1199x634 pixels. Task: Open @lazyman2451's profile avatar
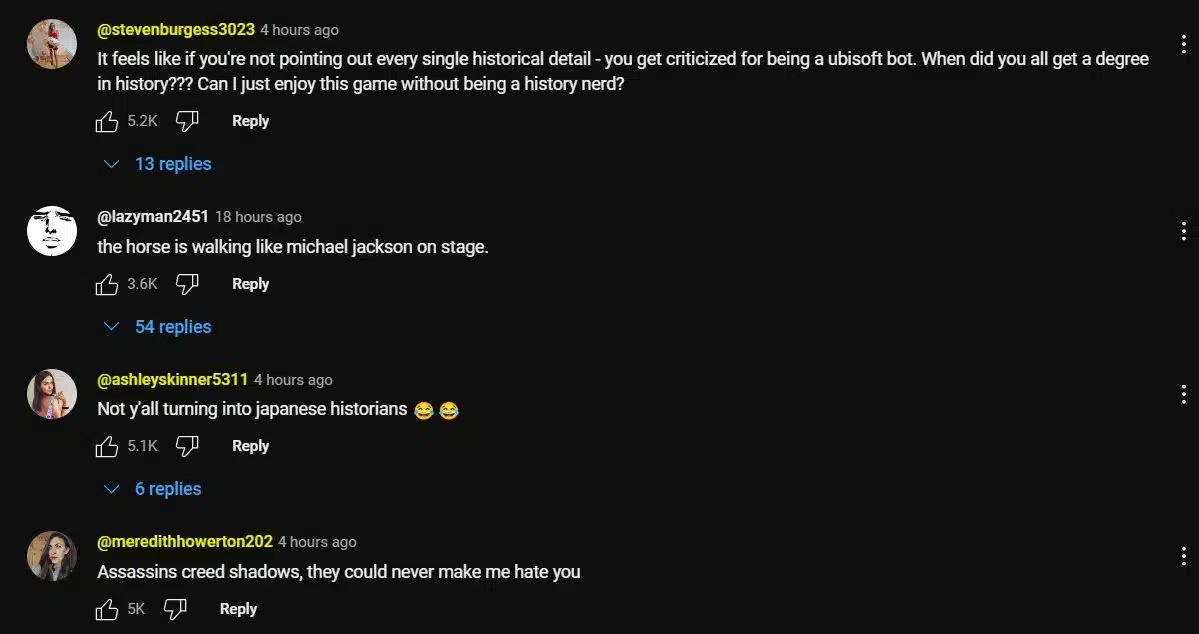click(x=52, y=231)
